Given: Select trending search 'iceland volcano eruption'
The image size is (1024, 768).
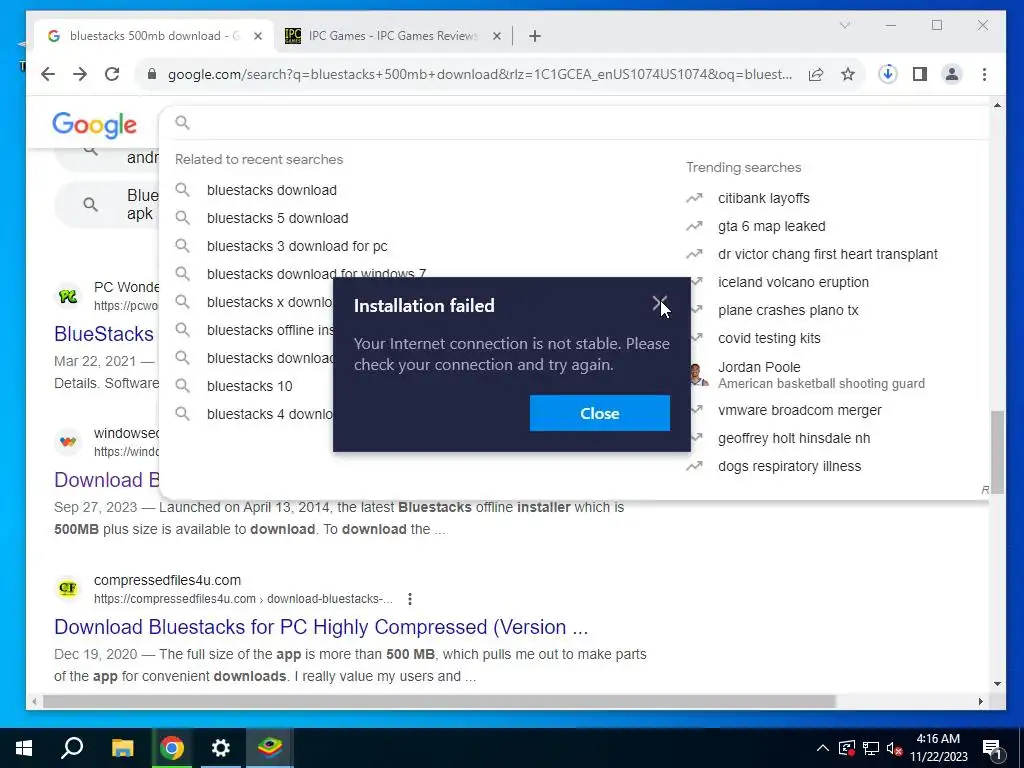Looking at the screenshot, I should pyautogui.click(x=793, y=282).
